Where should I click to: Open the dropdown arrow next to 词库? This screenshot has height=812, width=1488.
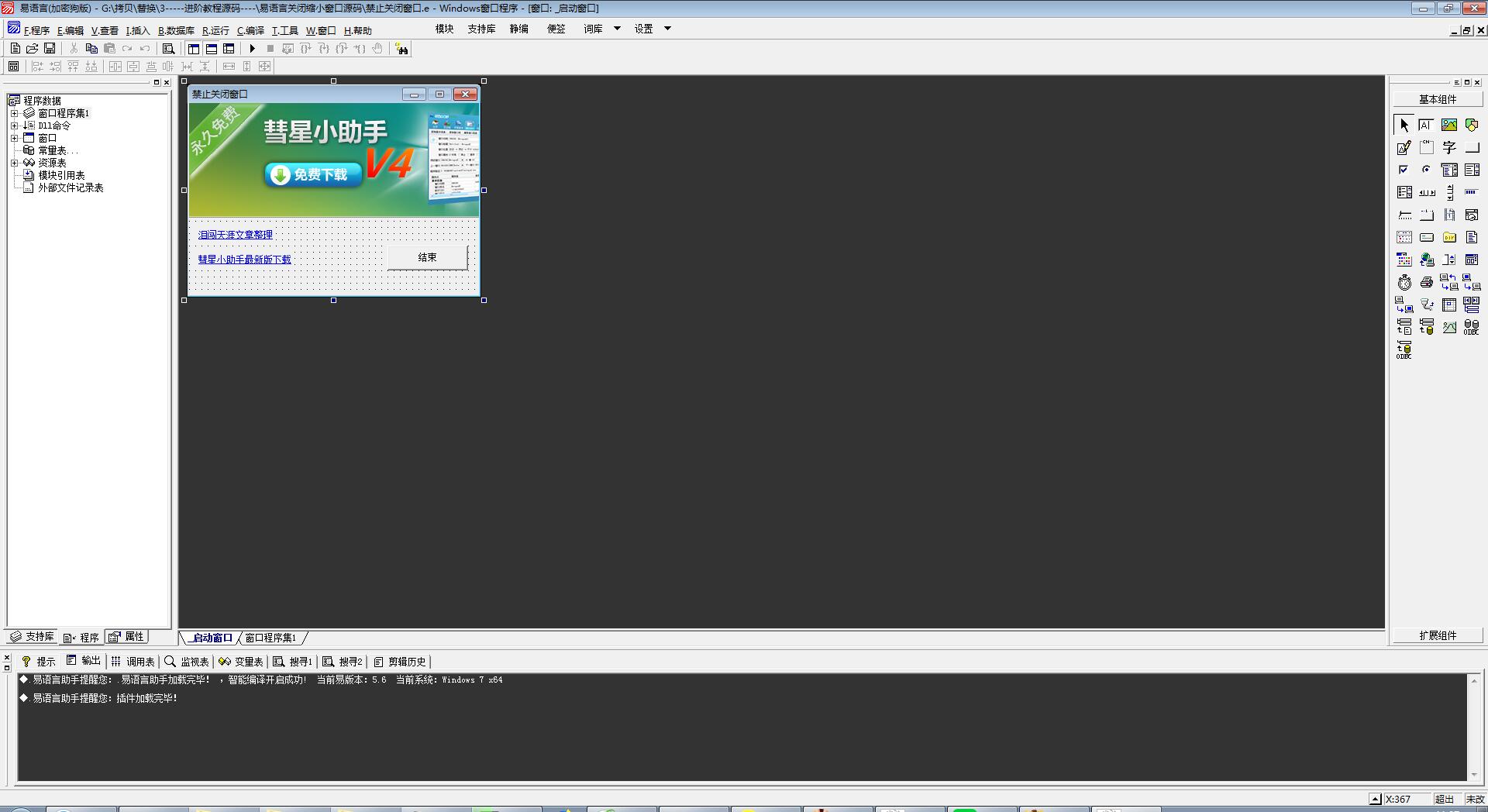click(617, 29)
